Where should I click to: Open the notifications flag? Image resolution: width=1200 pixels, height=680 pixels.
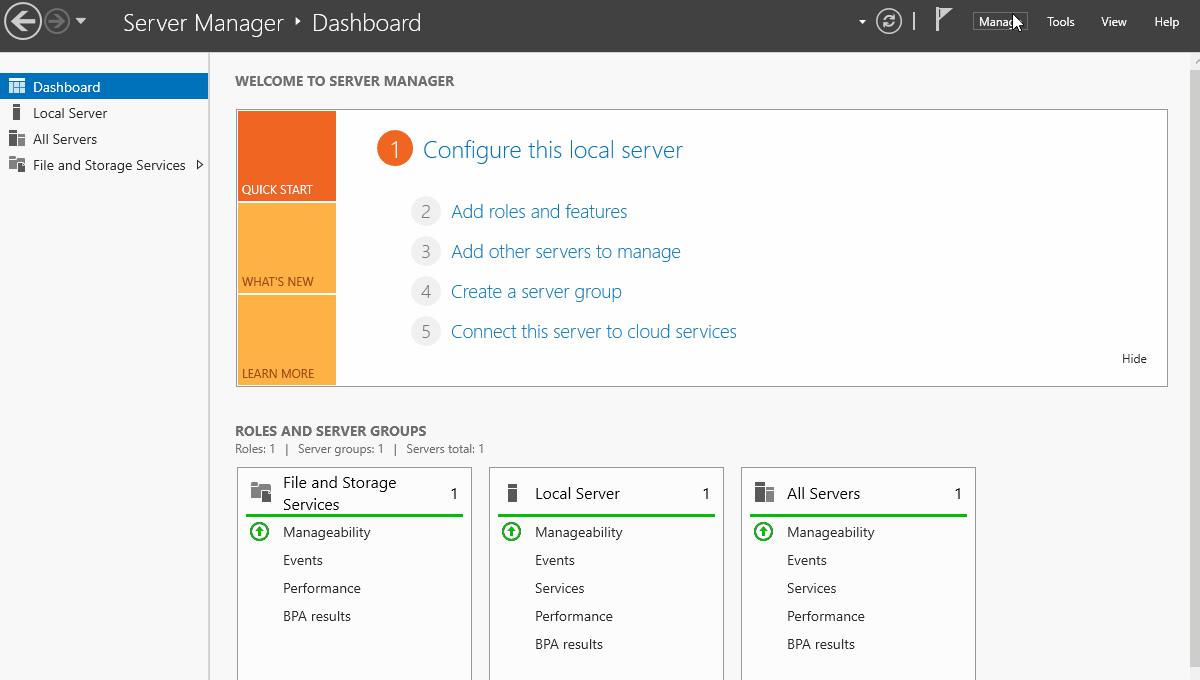[943, 20]
